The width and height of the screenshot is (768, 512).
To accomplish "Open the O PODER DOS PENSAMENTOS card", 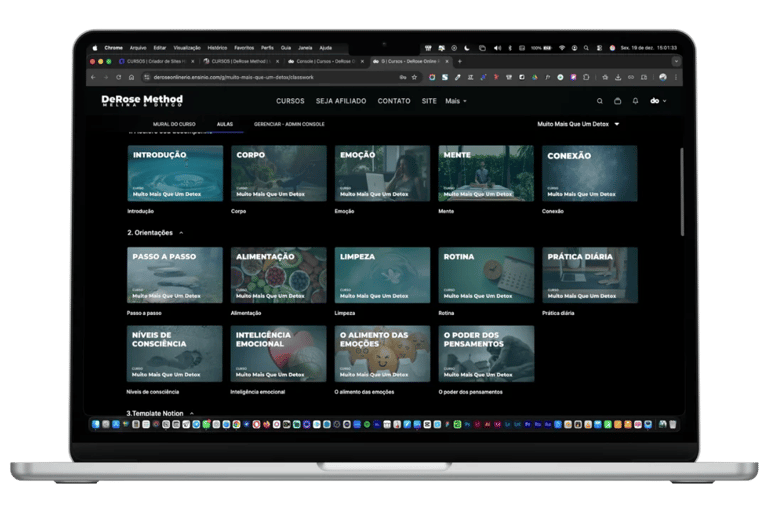I will 486,354.
